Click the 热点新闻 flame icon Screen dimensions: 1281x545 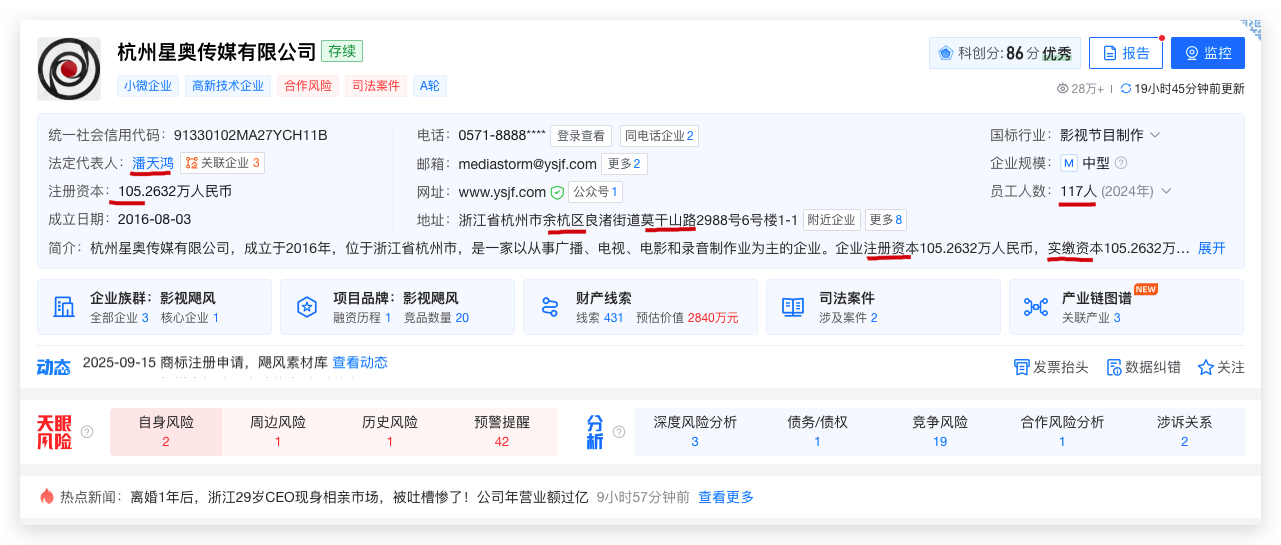pos(46,496)
